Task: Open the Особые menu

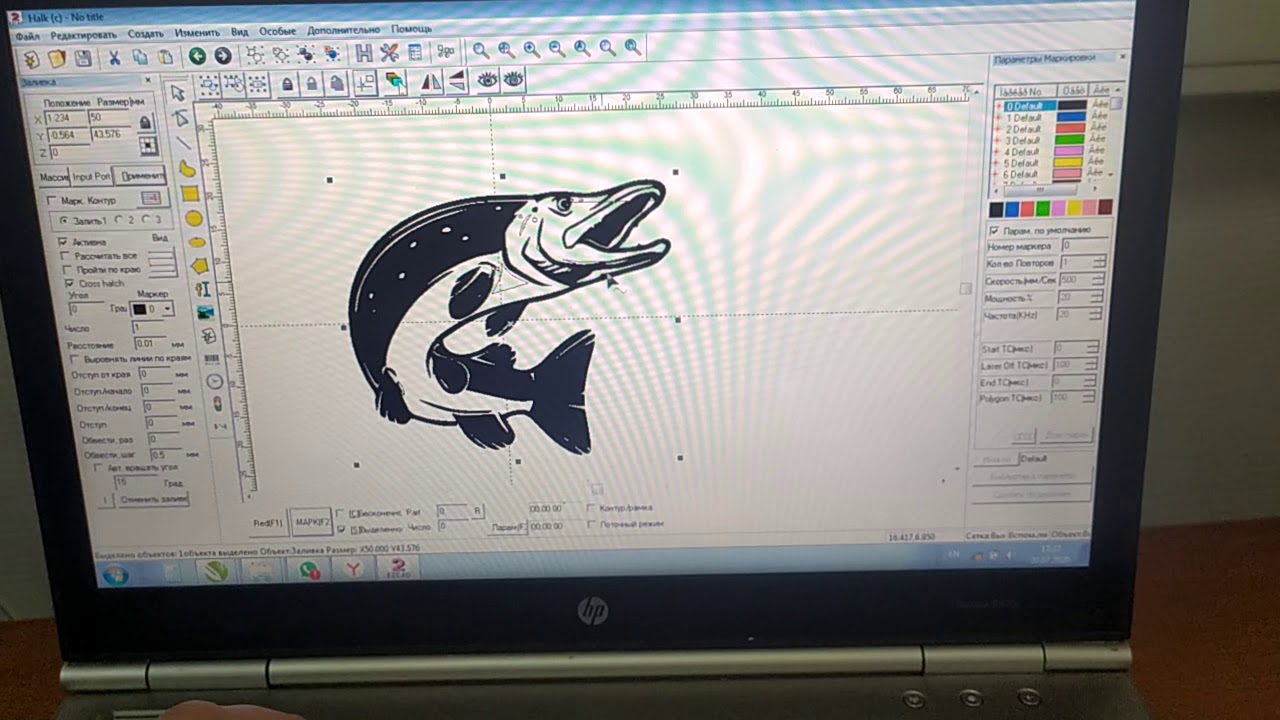Action: click(277, 31)
